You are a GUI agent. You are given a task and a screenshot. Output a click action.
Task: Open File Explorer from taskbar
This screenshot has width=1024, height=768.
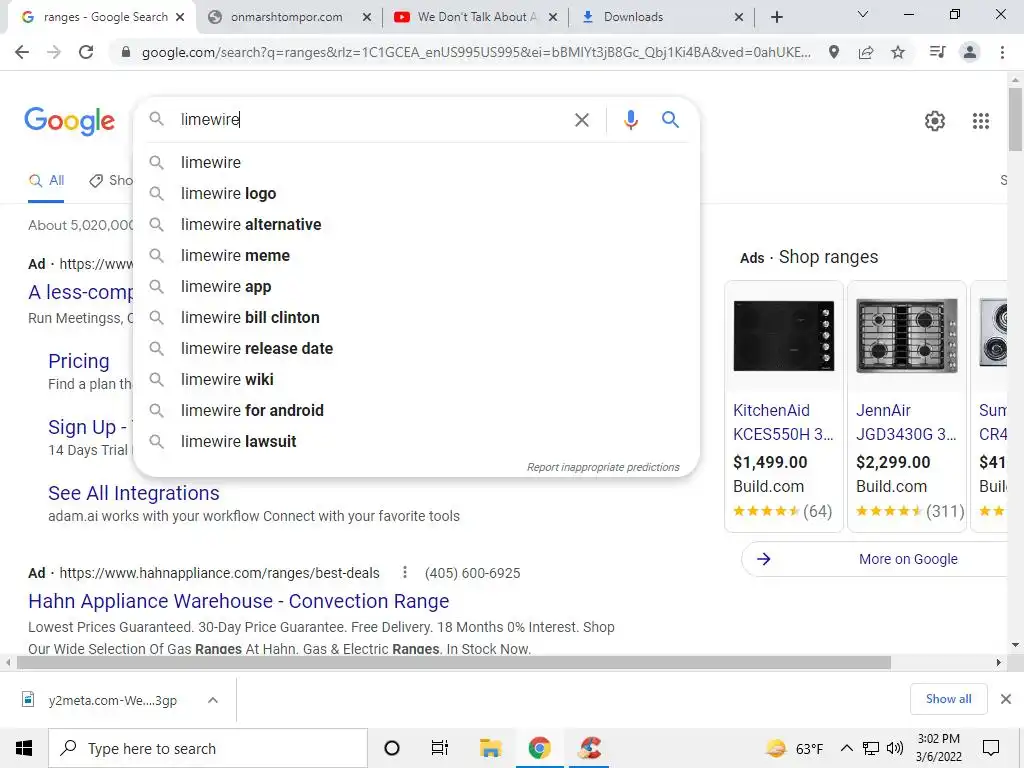[x=490, y=748]
